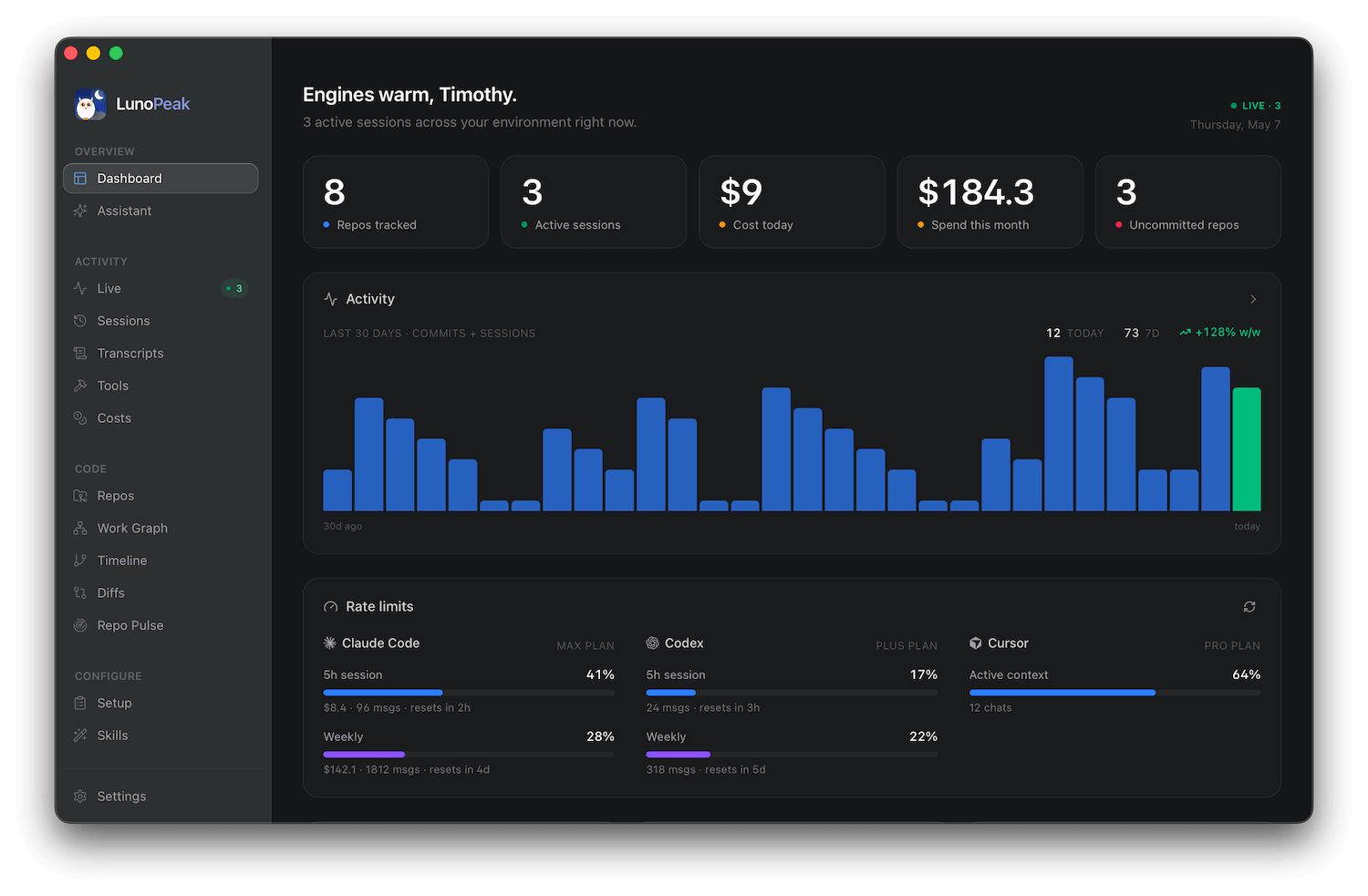Image resolution: width=1368 pixels, height=896 pixels.
Task: Click the Repo Pulse radar icon
Action: click(80, 625)
